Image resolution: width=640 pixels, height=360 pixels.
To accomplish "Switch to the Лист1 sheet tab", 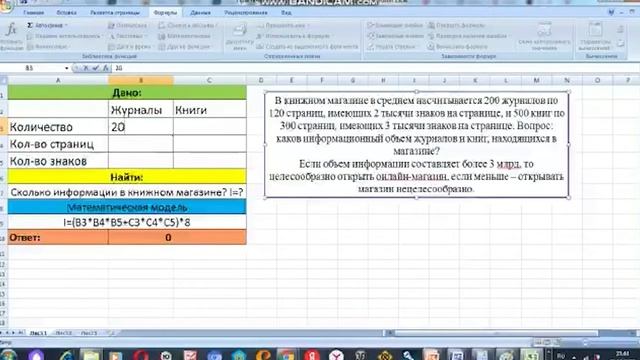I will [x=38, y=333].
